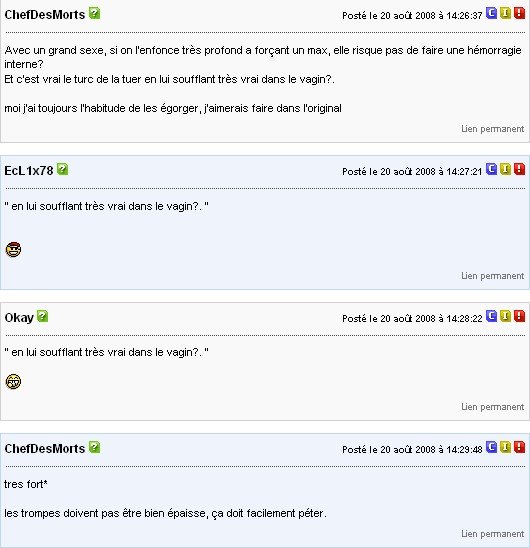Click green profile icon beside Okay username
The width and height of the screenshot is (530, 548).
tap(42, 316)
